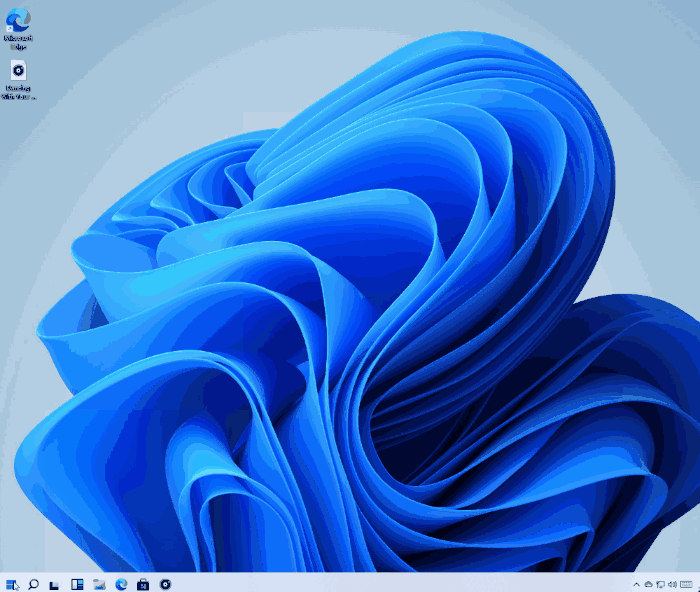700x592 pixels.
Task: Click the audio file's name label on desktop
Action: pyautogui.click(x=18, y=93)
